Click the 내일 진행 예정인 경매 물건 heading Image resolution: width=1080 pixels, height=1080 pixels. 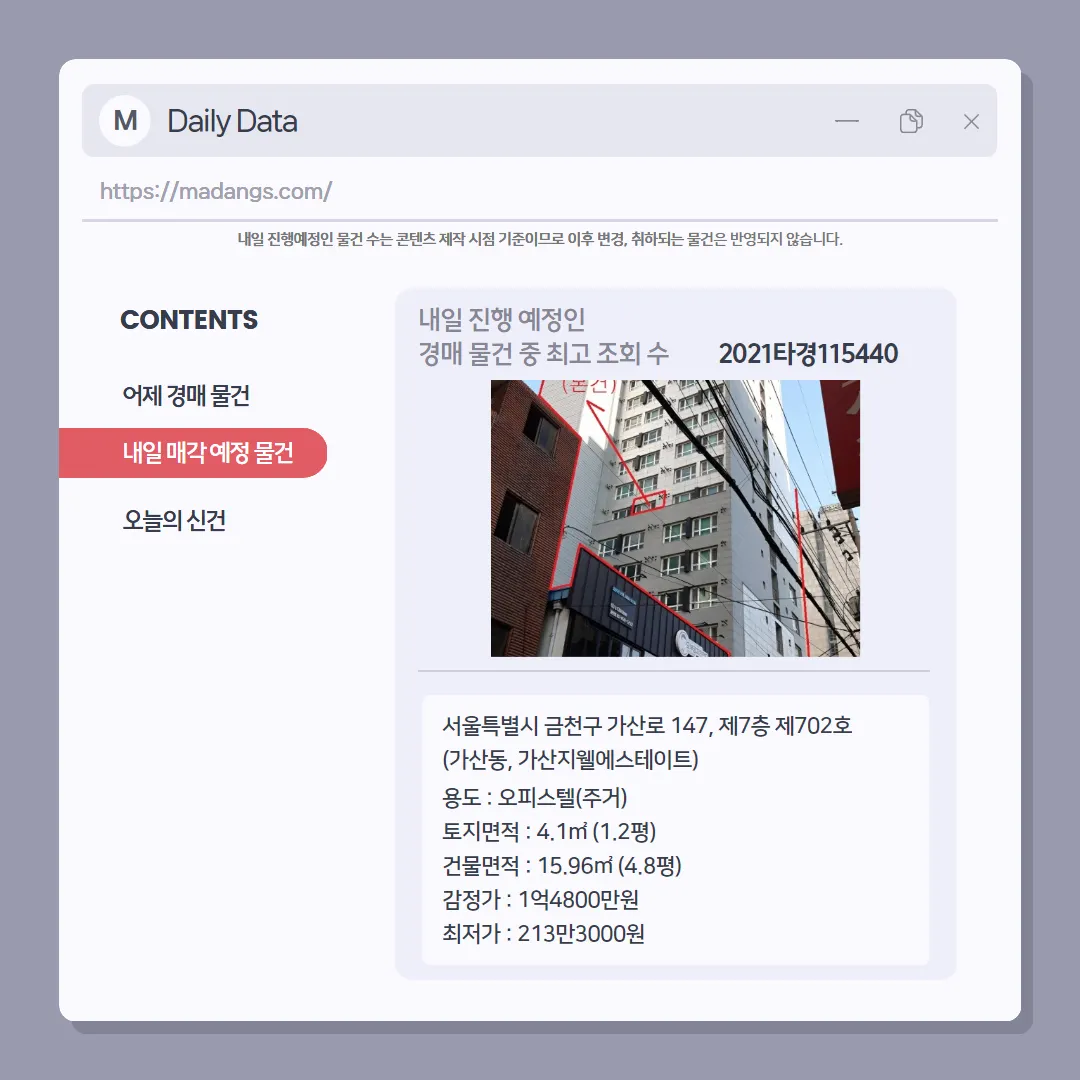point(543,337)
